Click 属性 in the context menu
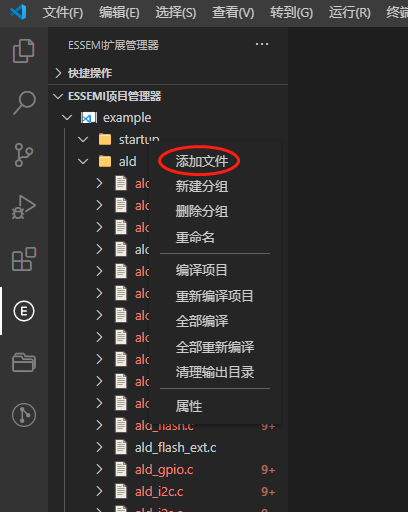The width and height of the screenshot is (408, 512). [x=189, y=406]
